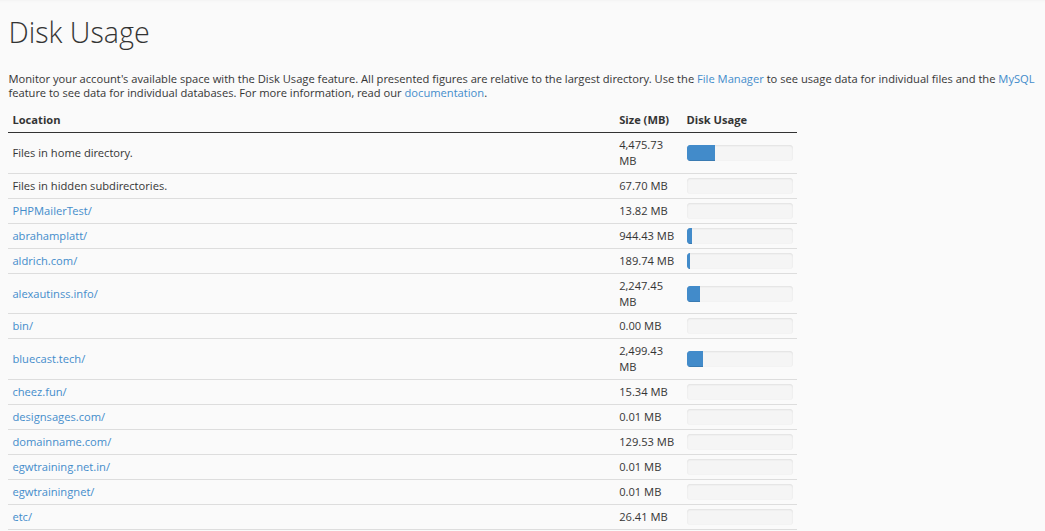Click the bluecast.tech usage bar
Viewport: 1045px width, 531px height.
[x=740, y=359]
